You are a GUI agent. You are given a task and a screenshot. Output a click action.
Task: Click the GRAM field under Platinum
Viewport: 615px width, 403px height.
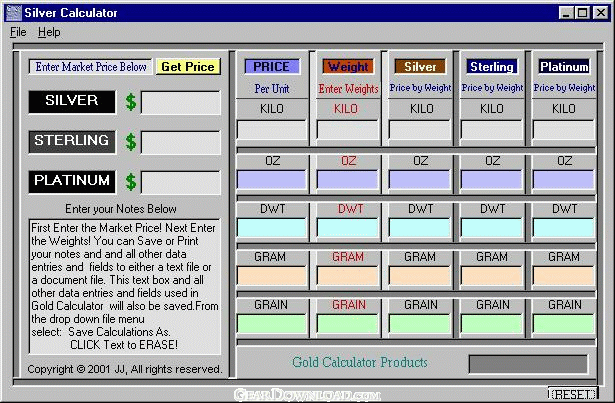point(564,276)
